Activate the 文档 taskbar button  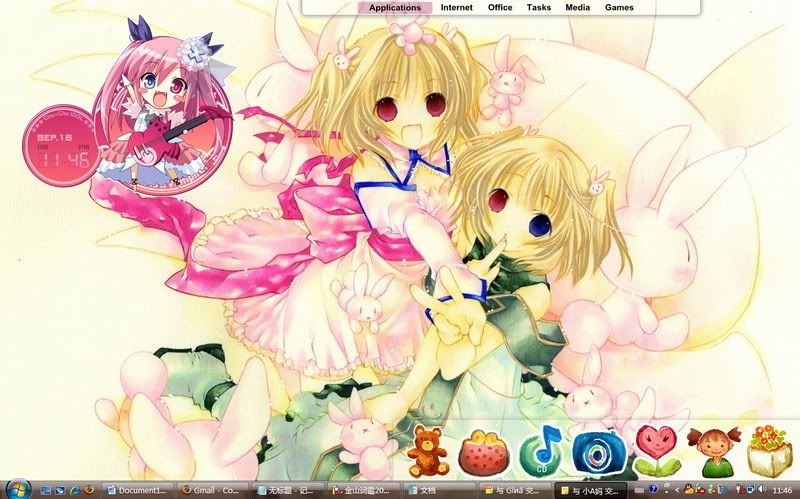[440, 491]
